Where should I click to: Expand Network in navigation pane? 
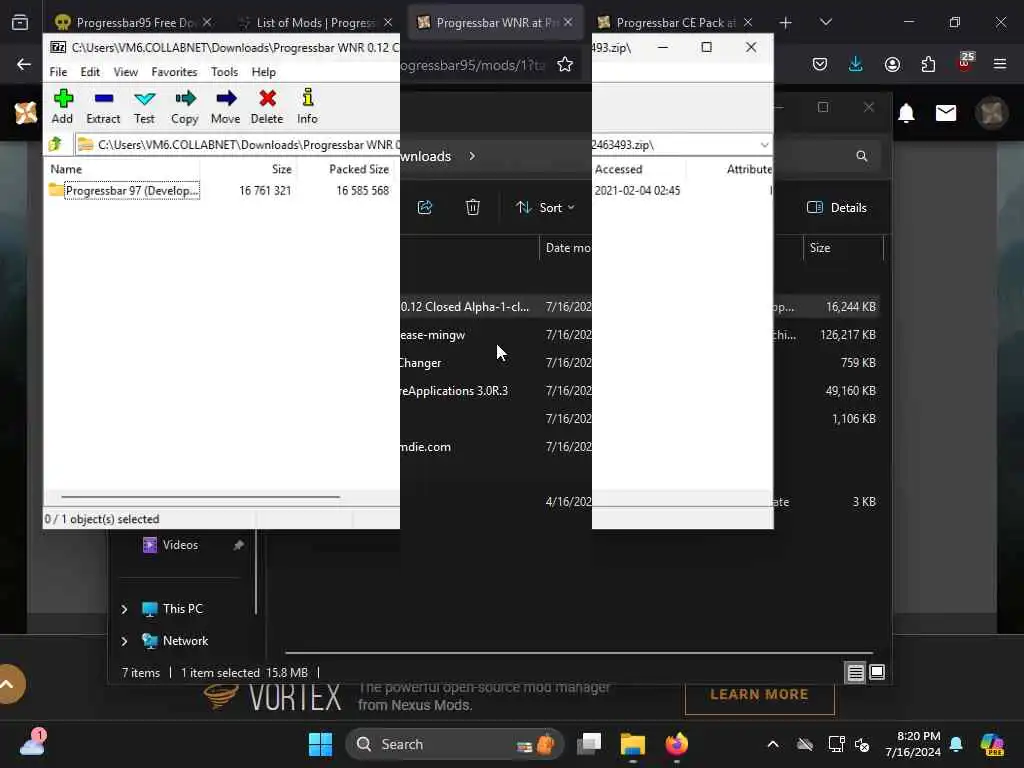124,641
